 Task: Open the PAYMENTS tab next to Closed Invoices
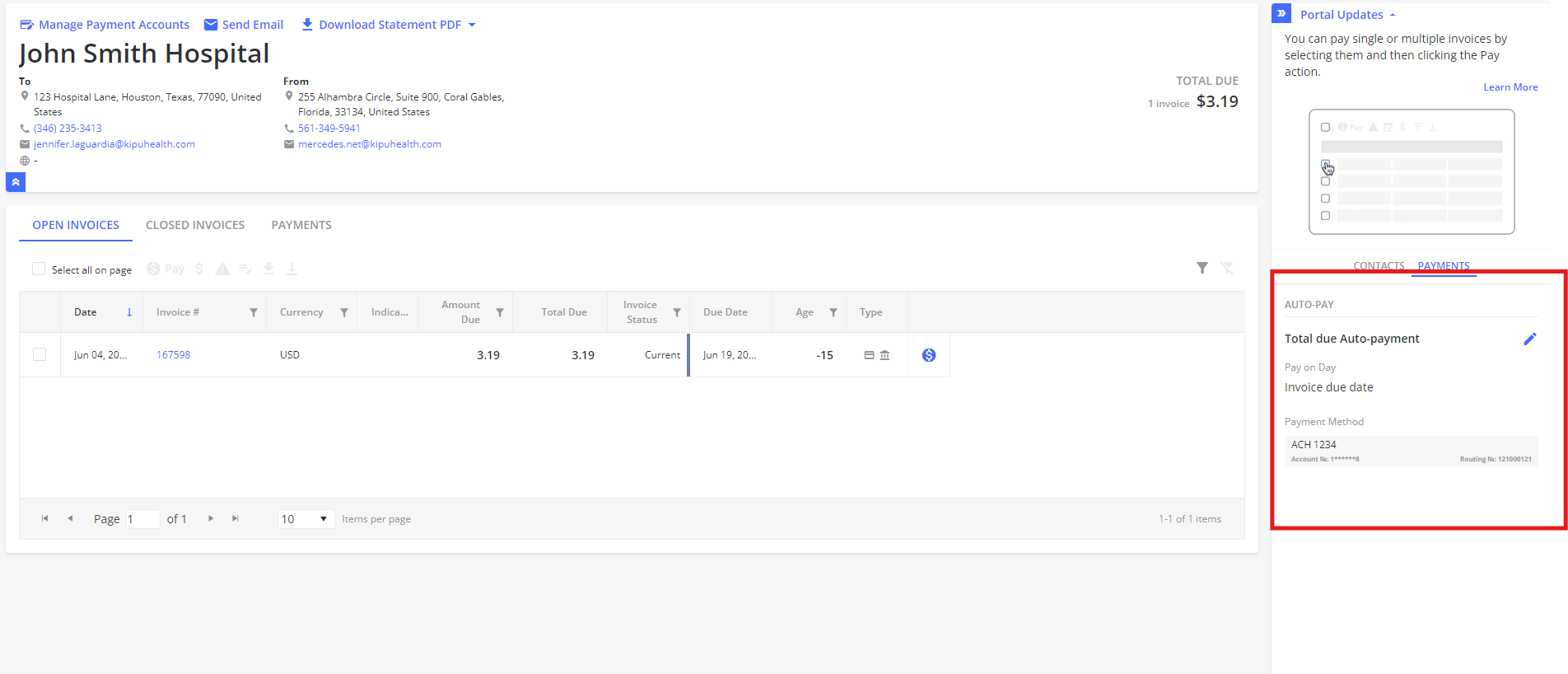(x=301, y=225)
